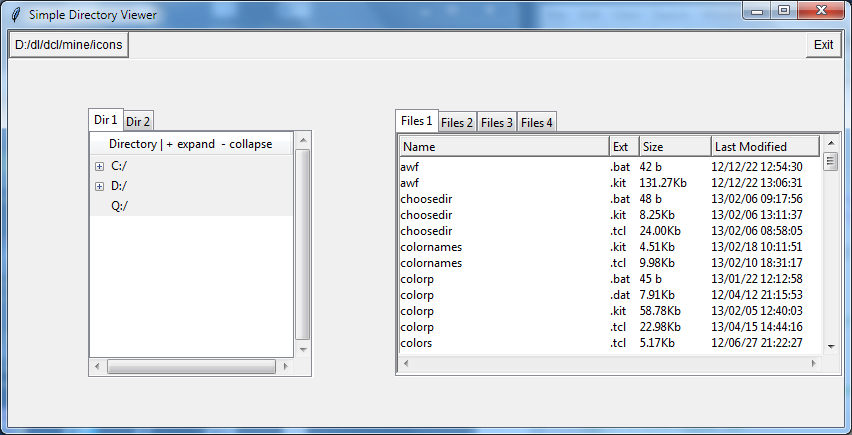Sort by the Ext column header
Image resolution: width=852 pixels, height=435 pixels.
point(624,147)
